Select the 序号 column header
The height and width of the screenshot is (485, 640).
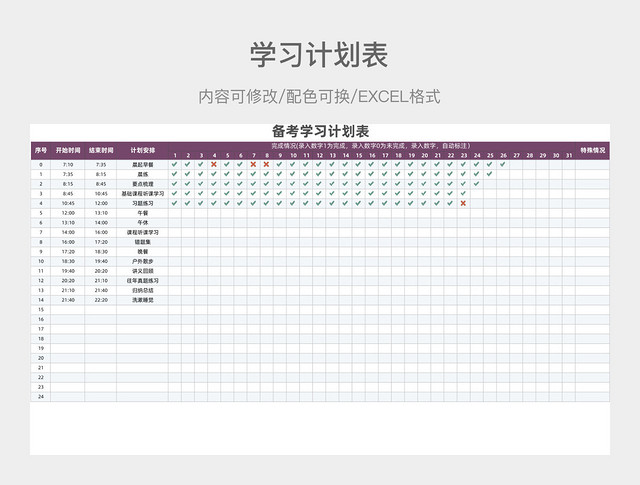(x=41, y=150)
